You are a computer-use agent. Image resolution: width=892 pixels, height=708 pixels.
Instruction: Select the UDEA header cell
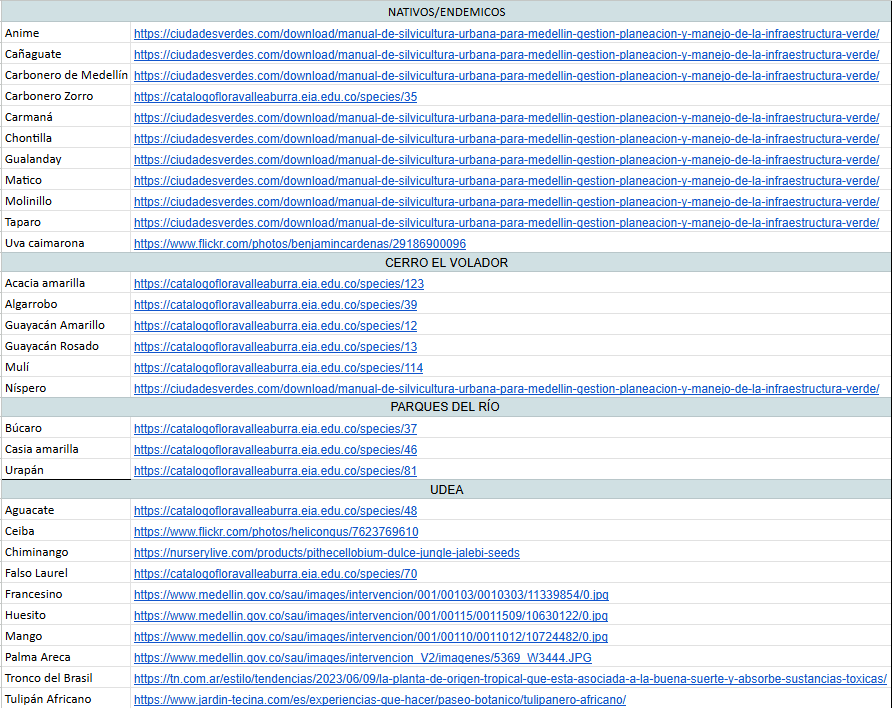coord(446,490)
